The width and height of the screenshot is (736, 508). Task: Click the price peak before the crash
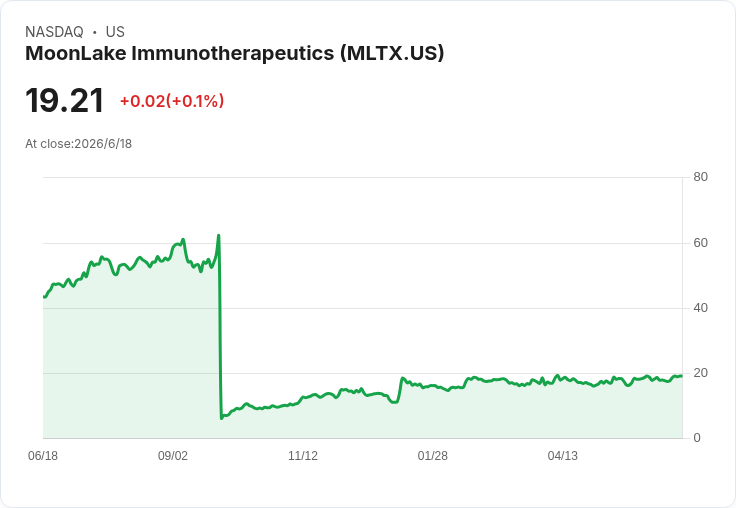(218, 235)
